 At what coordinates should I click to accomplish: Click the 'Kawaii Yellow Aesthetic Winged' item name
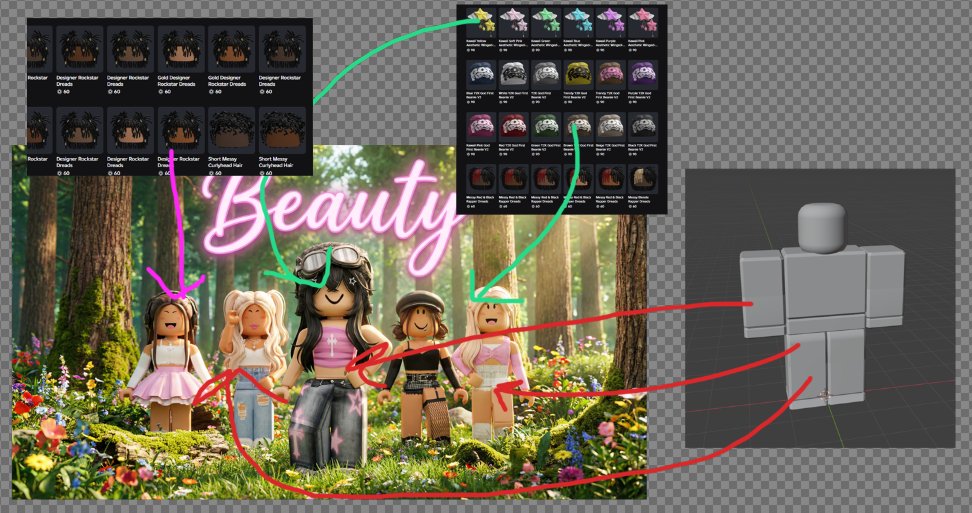click(x=480, y=42)
